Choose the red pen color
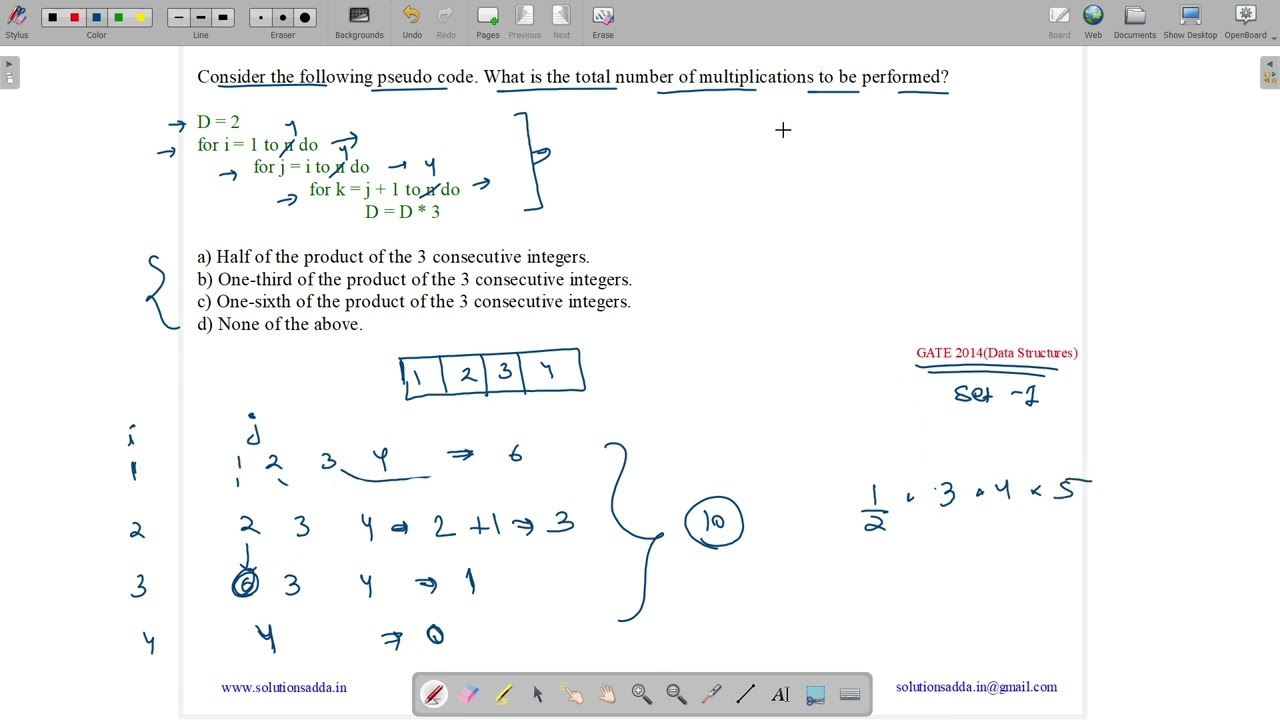The height and width of the screenshot is (720, 1280). pyautogui.click(x=74, y=17)
